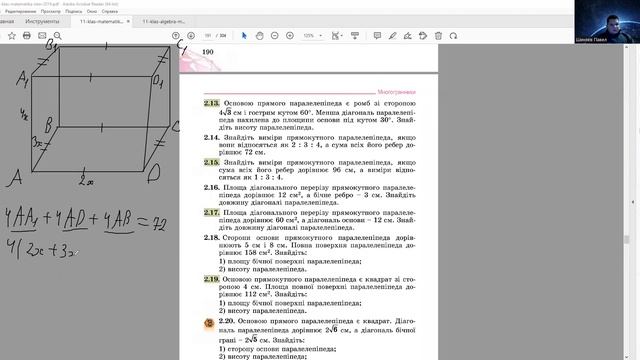Click the Print file icon

click(x=27, y=36)
